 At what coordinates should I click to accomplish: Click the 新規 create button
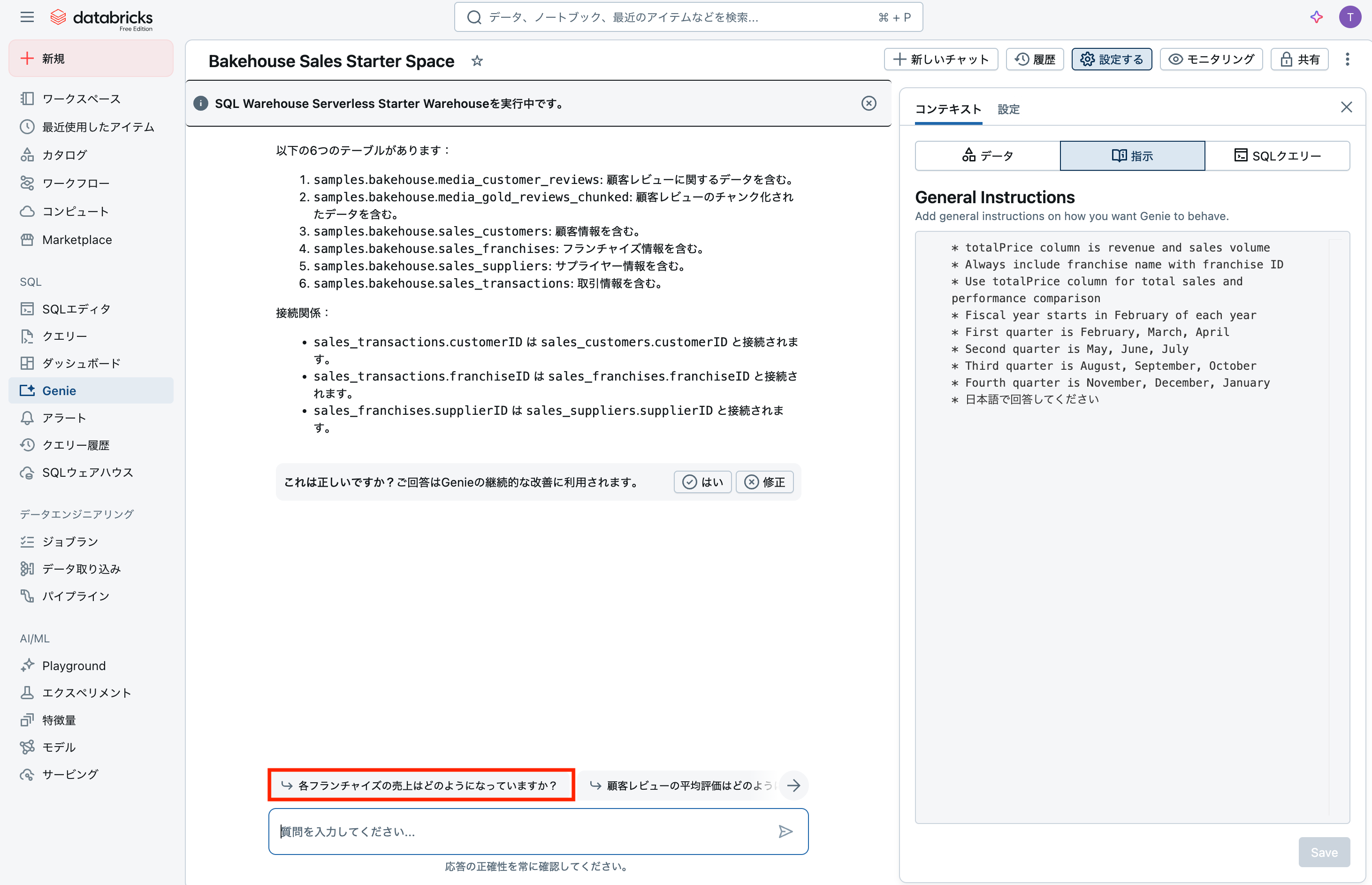pos(91,59)
